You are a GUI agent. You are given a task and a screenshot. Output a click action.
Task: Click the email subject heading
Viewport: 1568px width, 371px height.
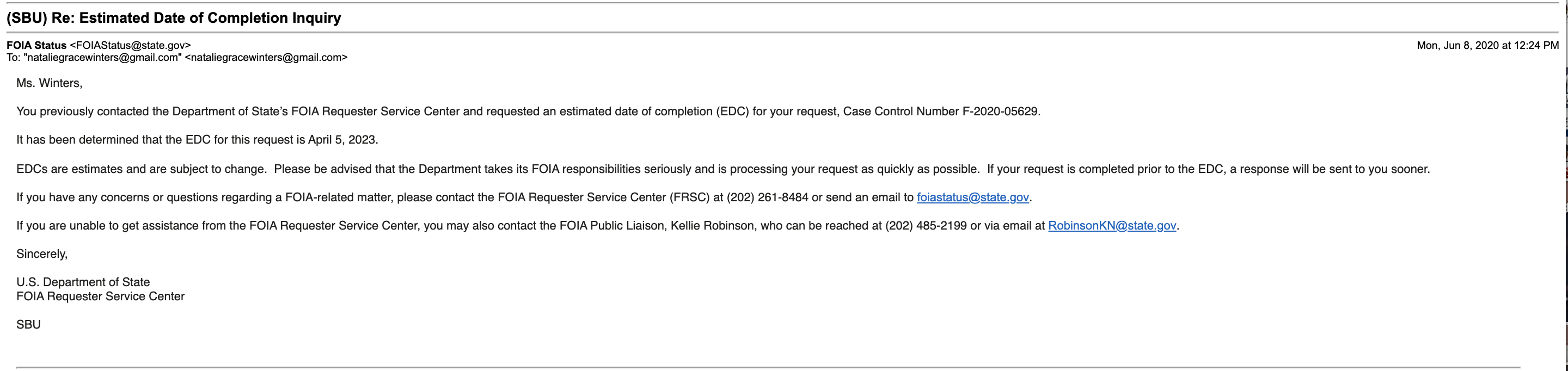(174, 18)
